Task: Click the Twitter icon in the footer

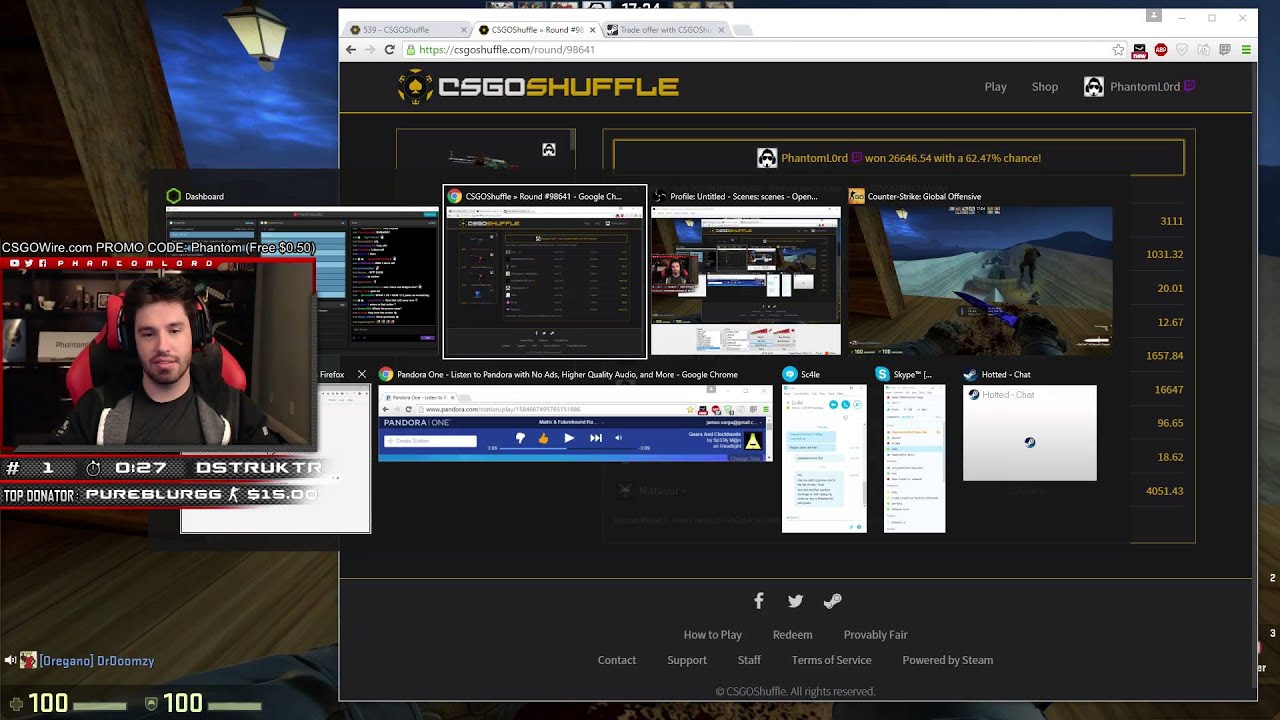Action: (x=795, y=601)
